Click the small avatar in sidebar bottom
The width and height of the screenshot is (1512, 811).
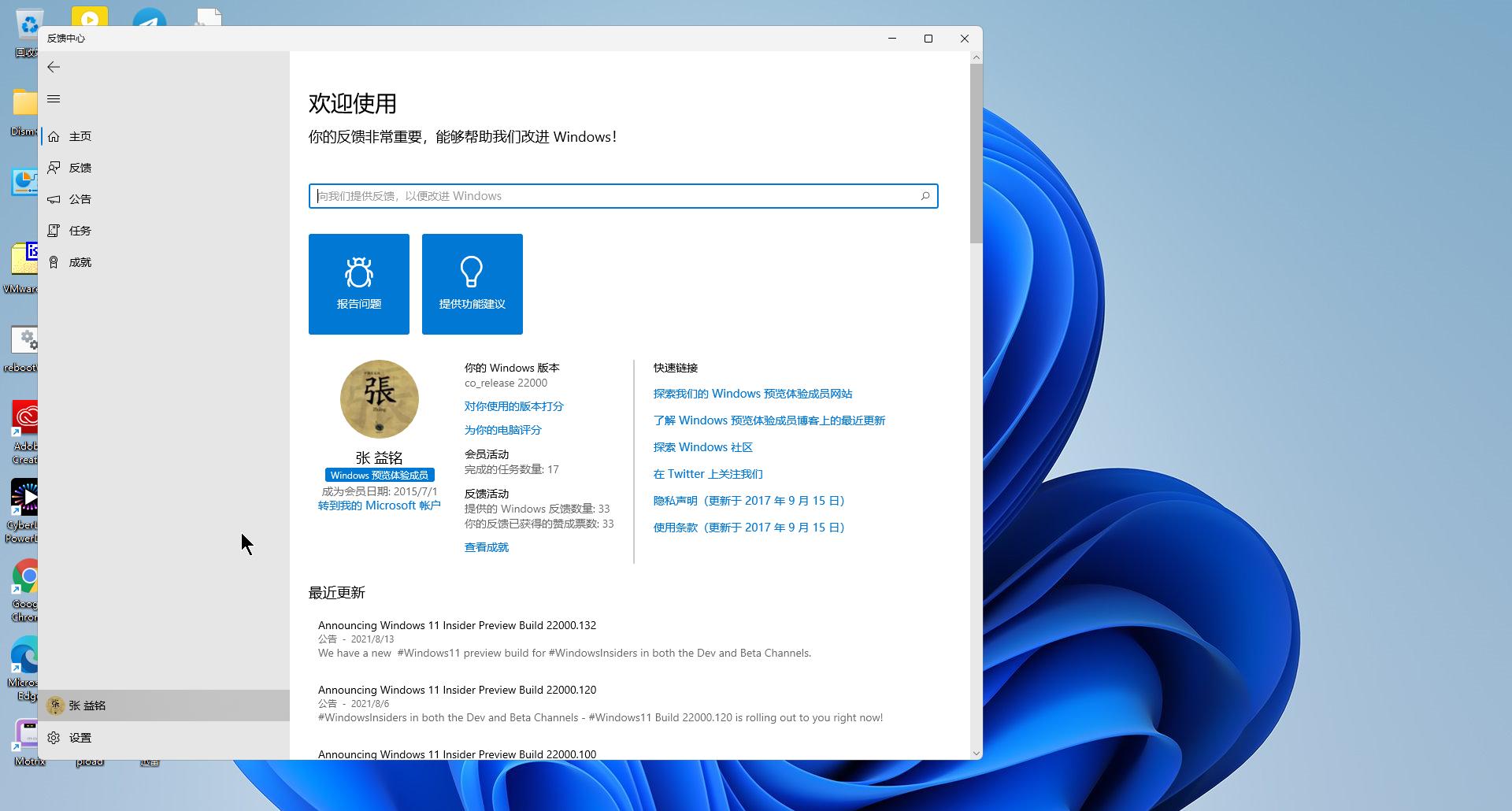coord(54,705)
